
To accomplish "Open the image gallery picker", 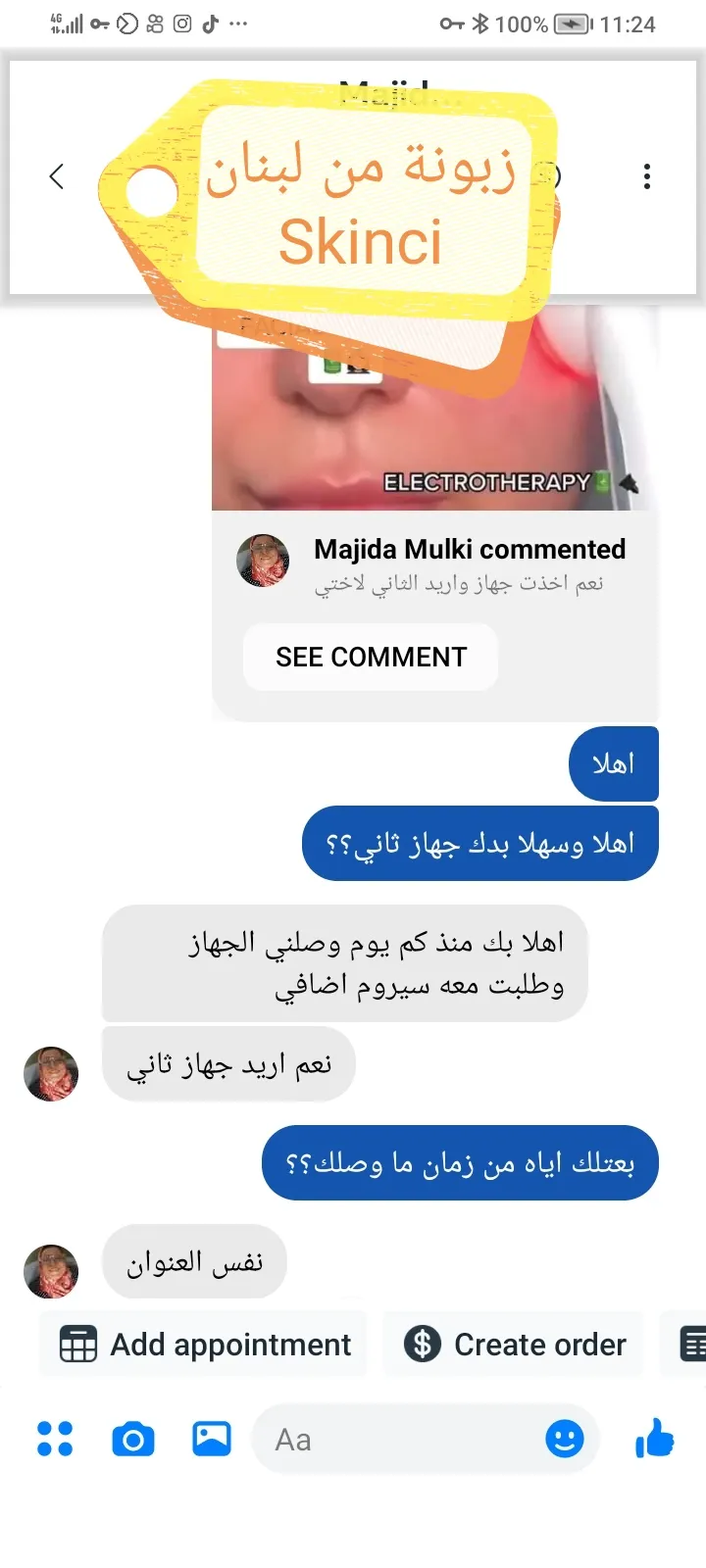I will (212, 1440).
